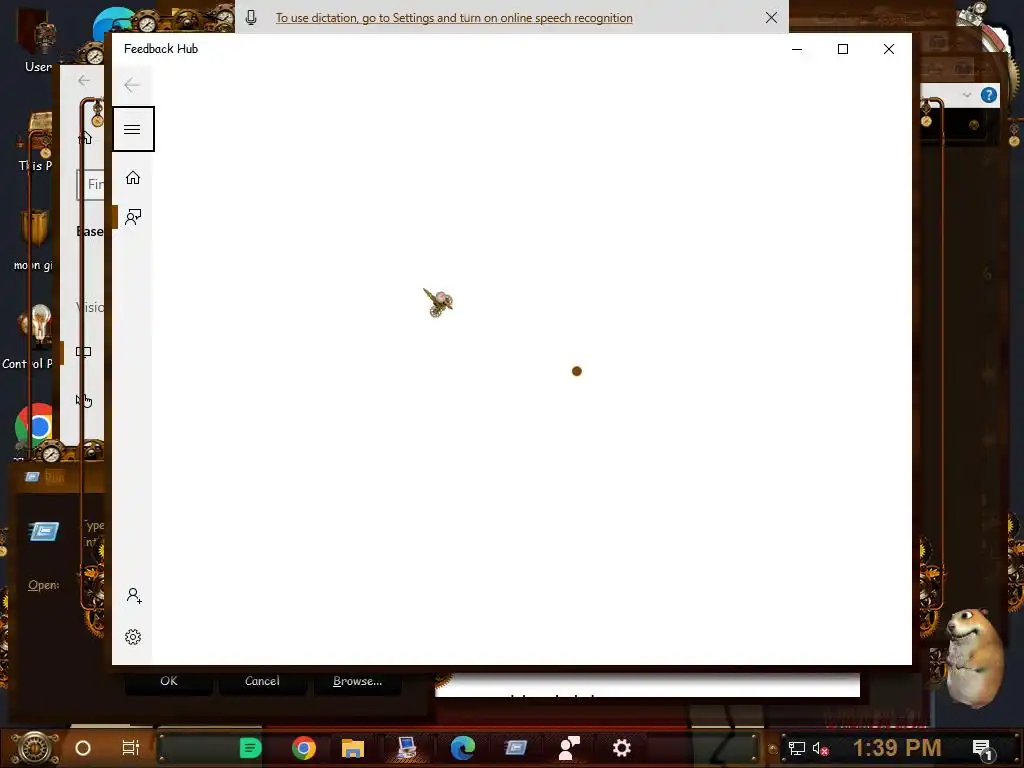Click OK in the Run dialog
This screenshot has width=1024, height=768.
point(168,681)
